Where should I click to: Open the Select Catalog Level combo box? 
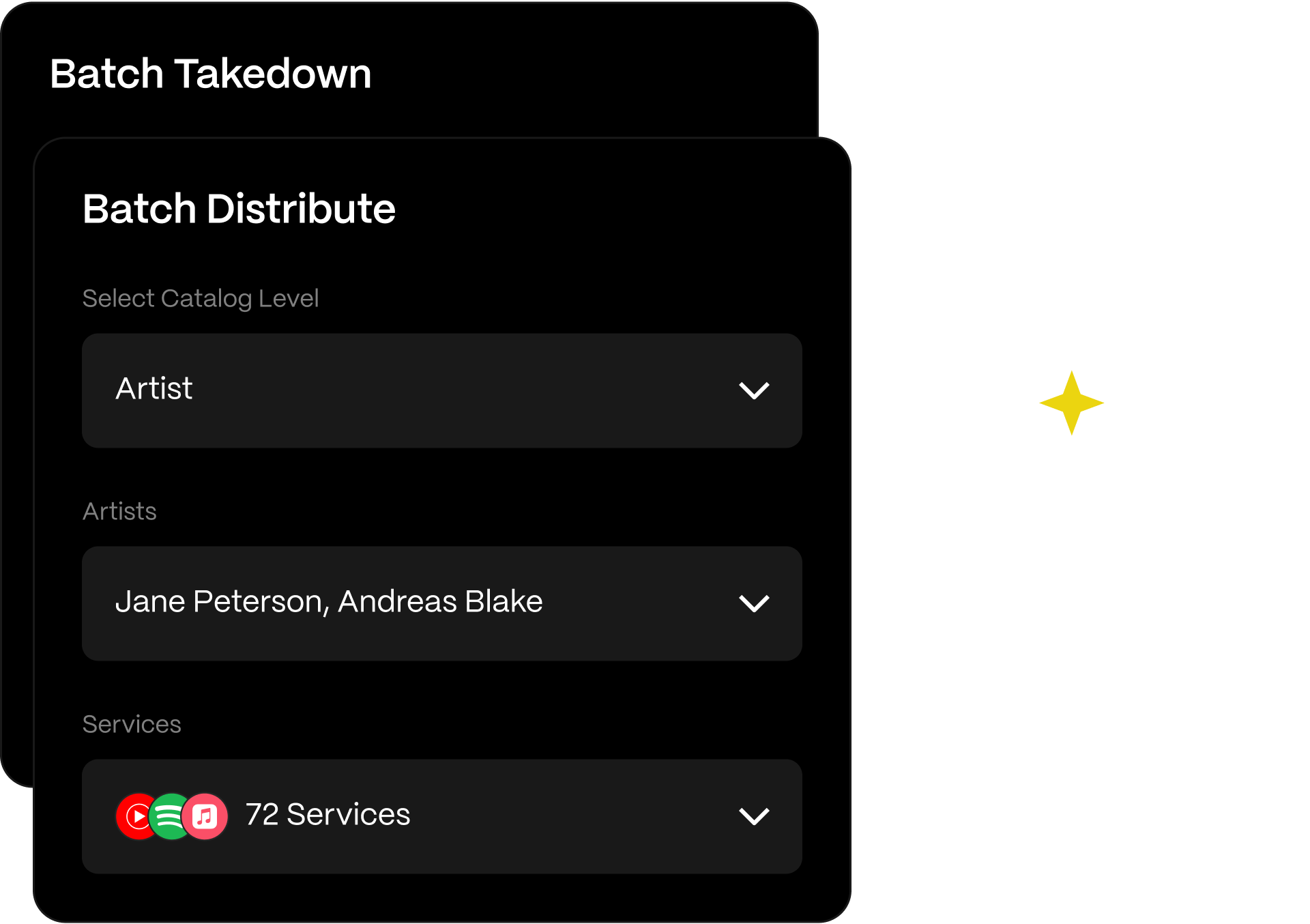[x=442, y=391]
